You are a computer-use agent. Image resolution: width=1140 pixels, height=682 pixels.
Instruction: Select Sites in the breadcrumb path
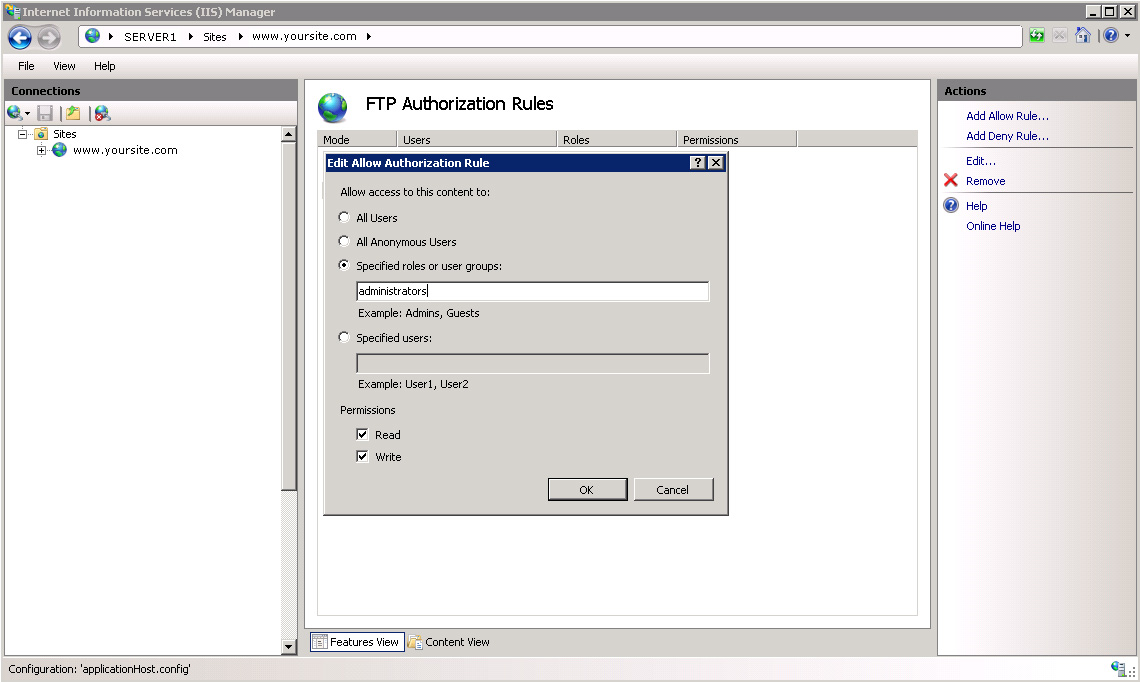click(x=214, y=36)
